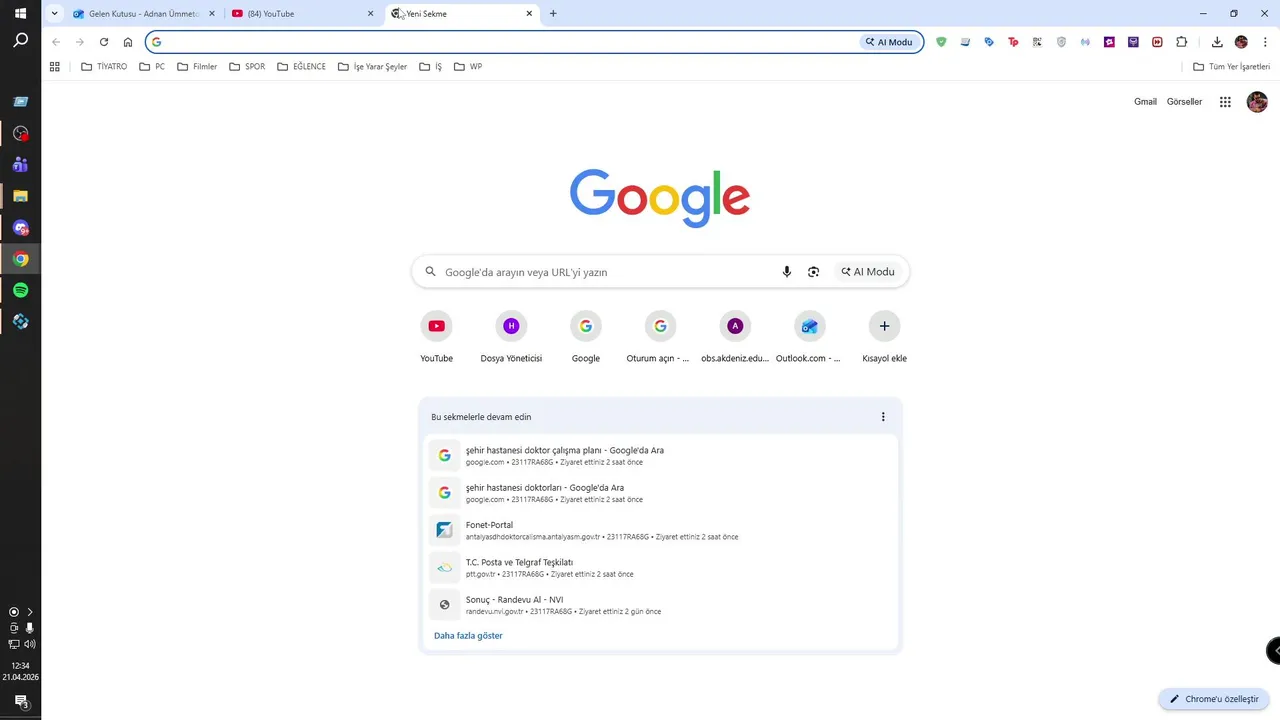Viewport: 1280px width, 720px height.
Task: Click the red Tp extension icon
Action: [1013, 42]
